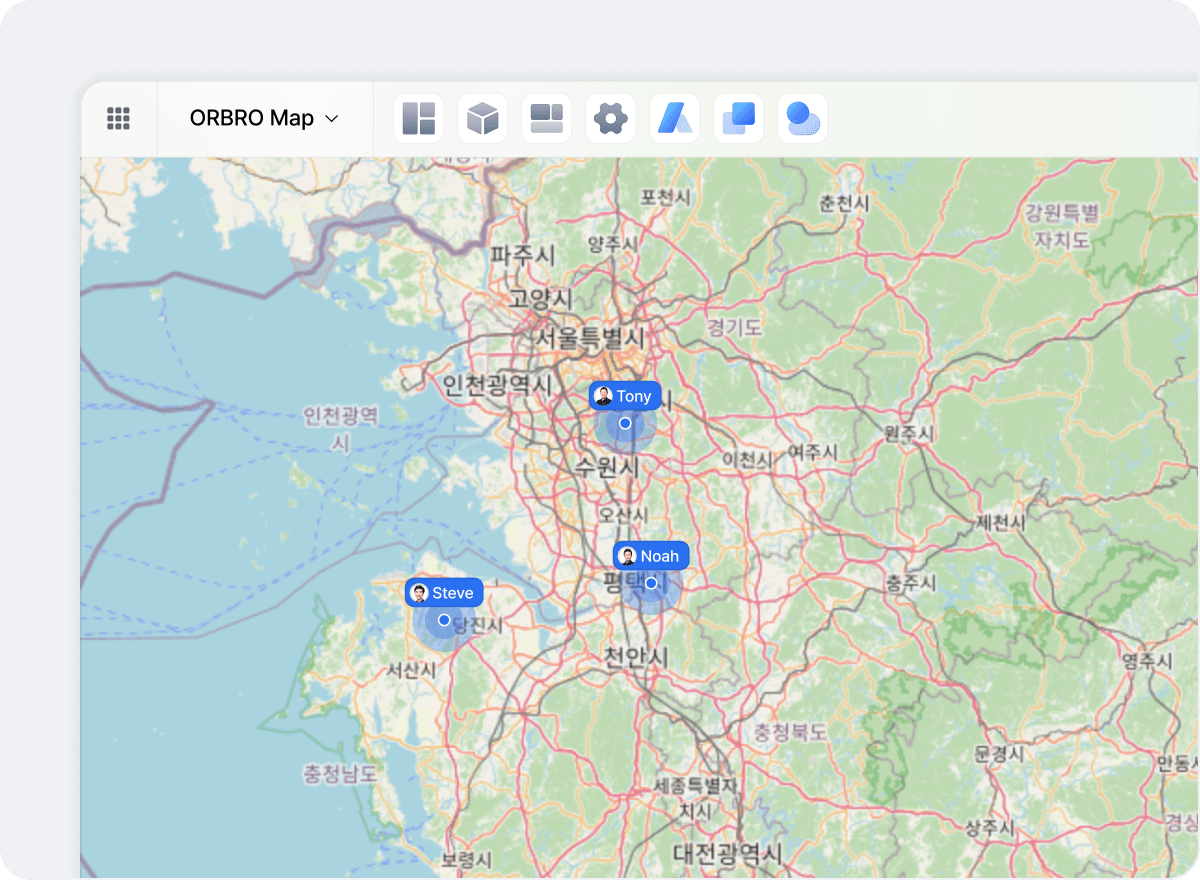The height and width of the screenshot is (880, 1200).
Task: Switch to 3D cube view mode
Action: tap(483, 118)
